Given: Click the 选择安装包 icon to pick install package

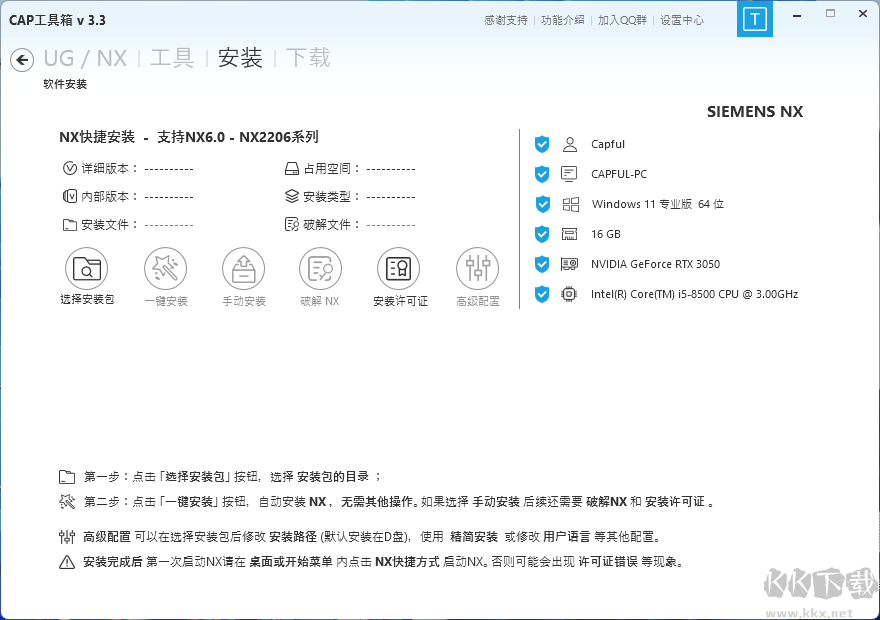Looking at the screenshot, I should click(87, 268).
